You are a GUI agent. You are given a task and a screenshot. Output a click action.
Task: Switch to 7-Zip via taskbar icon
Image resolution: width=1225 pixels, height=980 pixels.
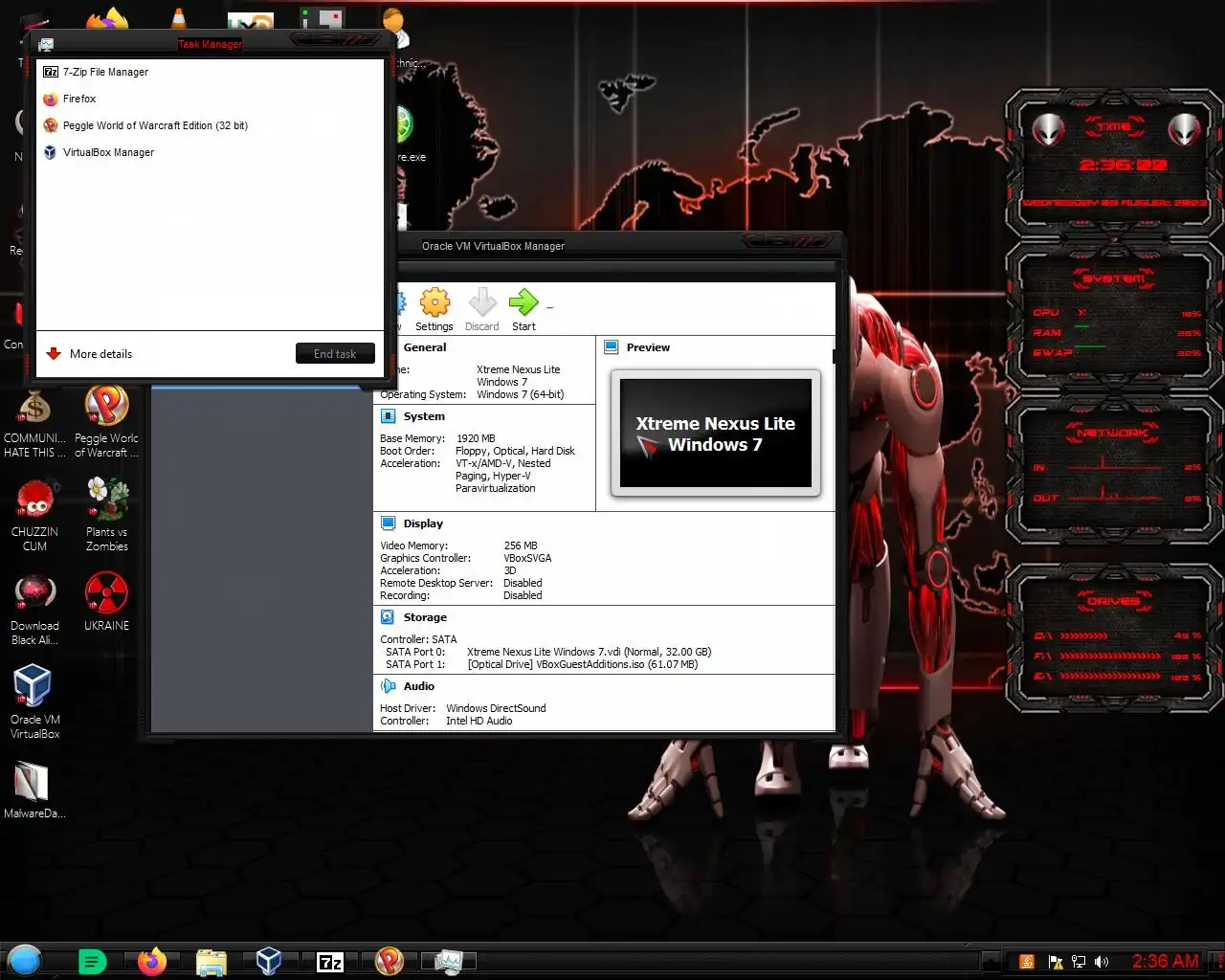coord(330,962)
